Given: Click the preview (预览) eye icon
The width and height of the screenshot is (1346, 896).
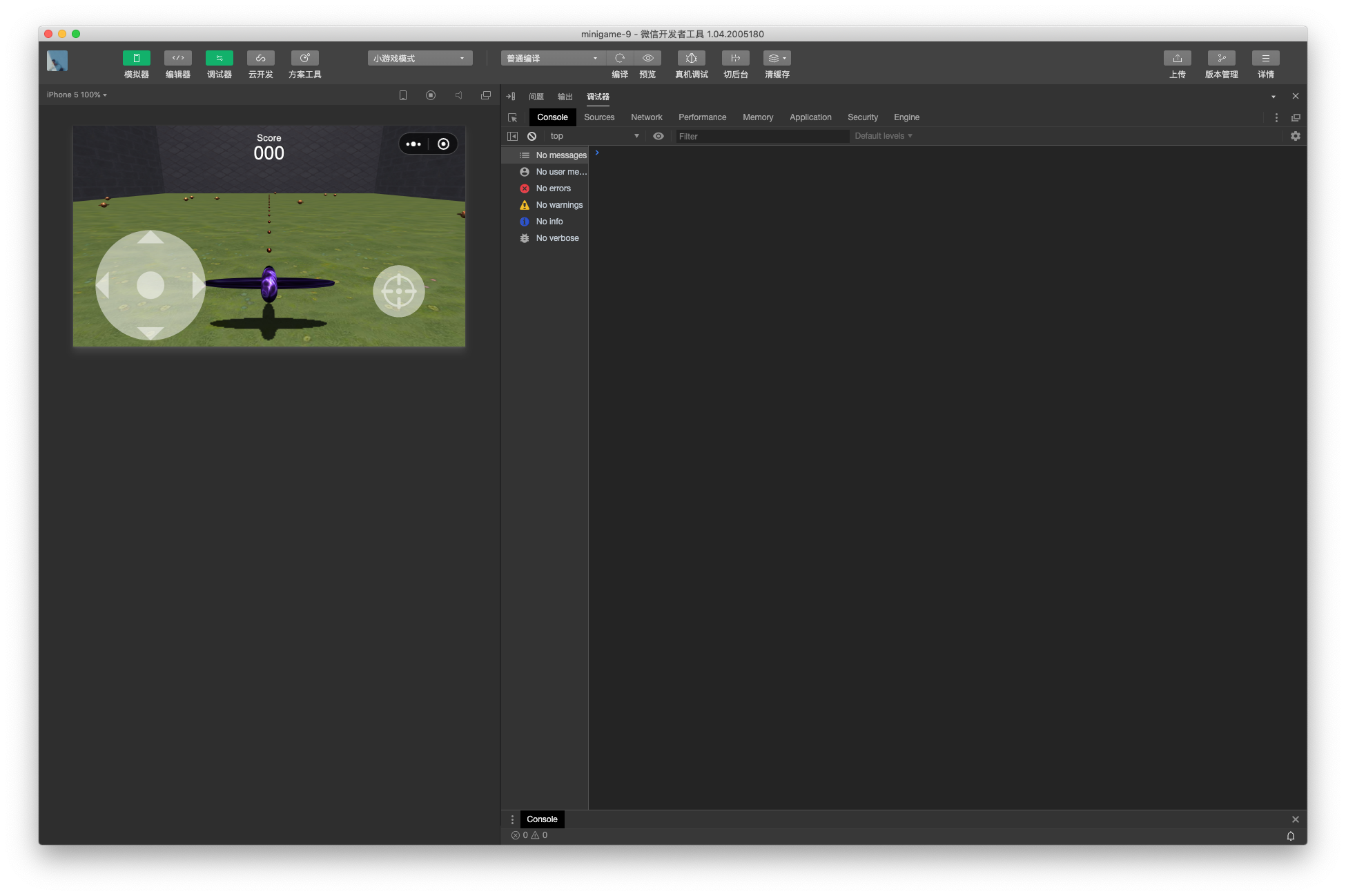Looking at the screenshot, I should (x=647, y=59).
